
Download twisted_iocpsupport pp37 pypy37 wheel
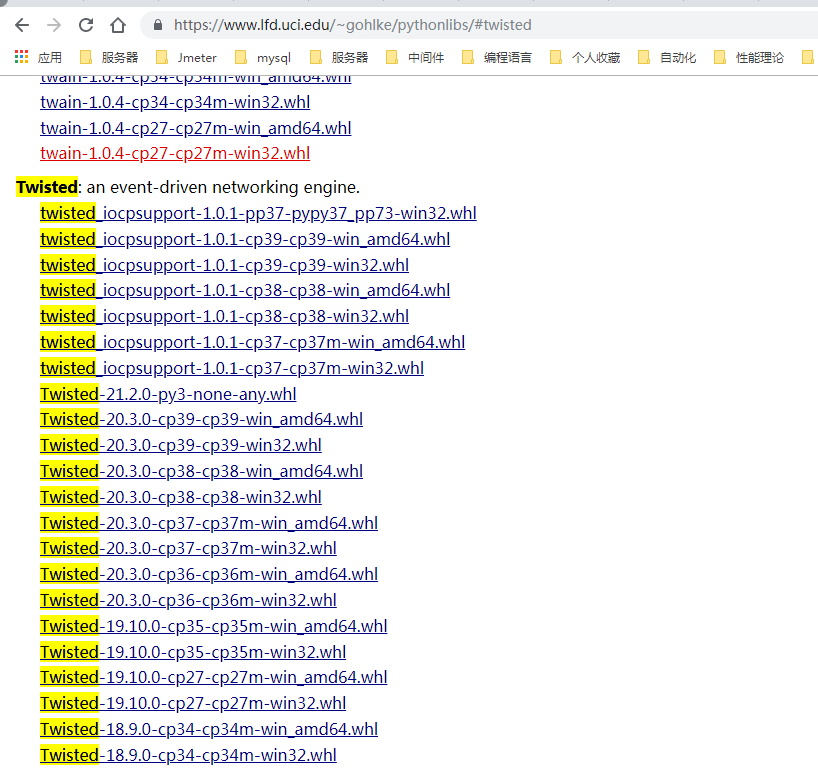tap(258, 213)
